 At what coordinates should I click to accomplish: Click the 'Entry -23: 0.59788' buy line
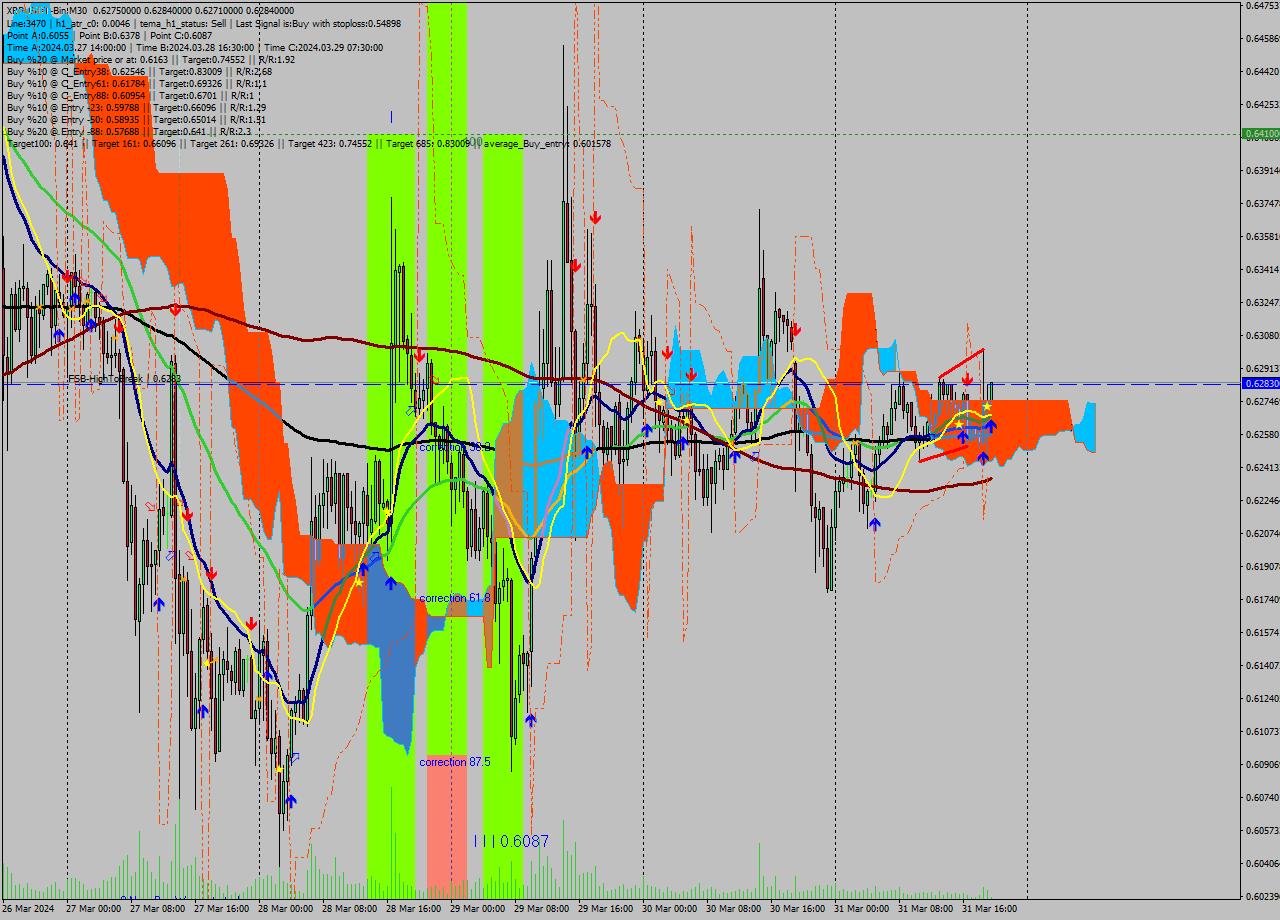[136, 107]
